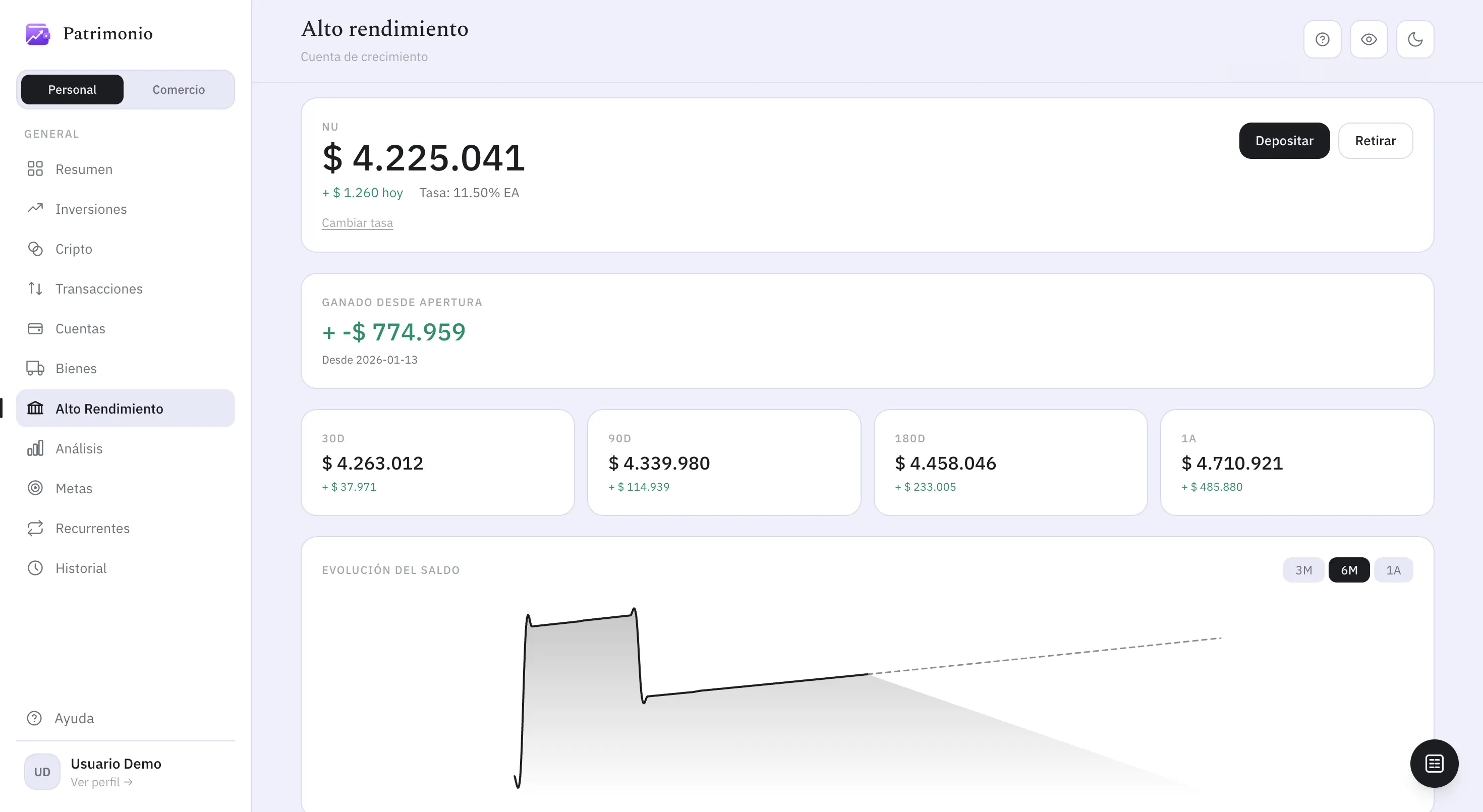Click the Cripto coins icon
The image size is (1483, 812).
[35, 249]
